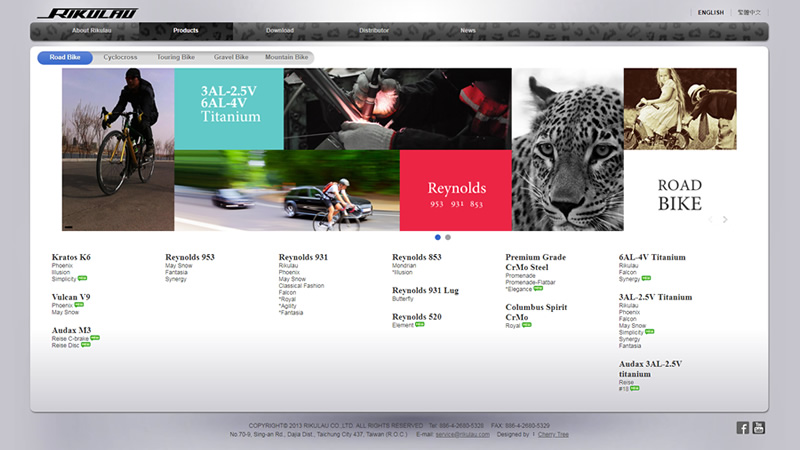This screenshot has width=800, height=450.
Task: Open the 3AL-2.5V Titanium heading
Action: tap(656, 297)
